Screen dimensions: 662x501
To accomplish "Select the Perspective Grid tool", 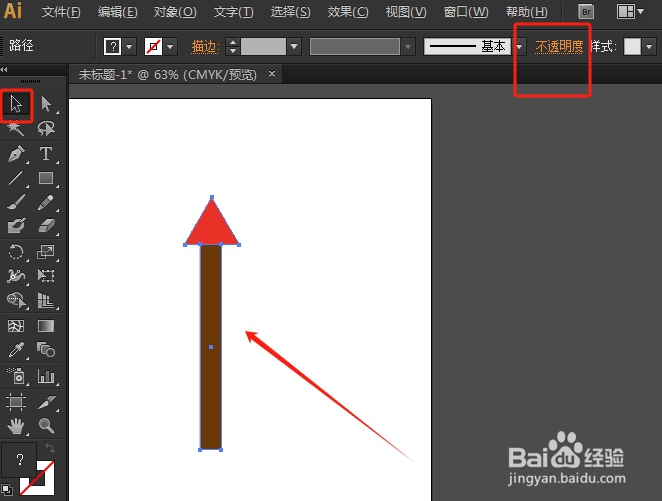I will click(x=46, y=300).
